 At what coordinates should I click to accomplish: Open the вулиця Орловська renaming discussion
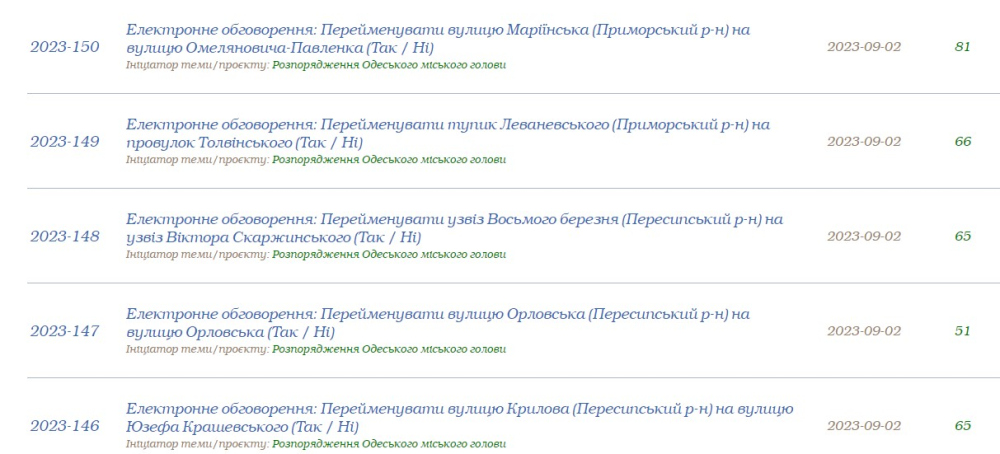click(437, 314)
